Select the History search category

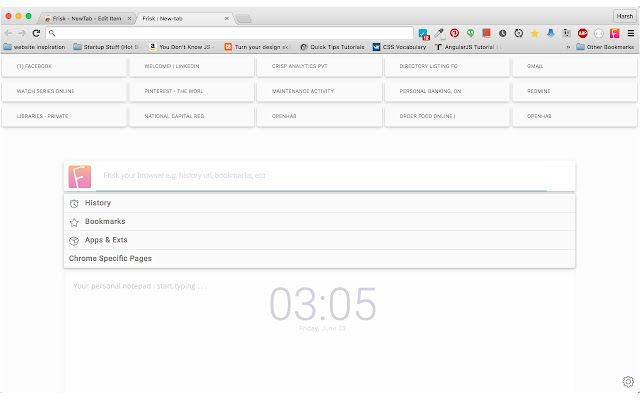(320, 203)
